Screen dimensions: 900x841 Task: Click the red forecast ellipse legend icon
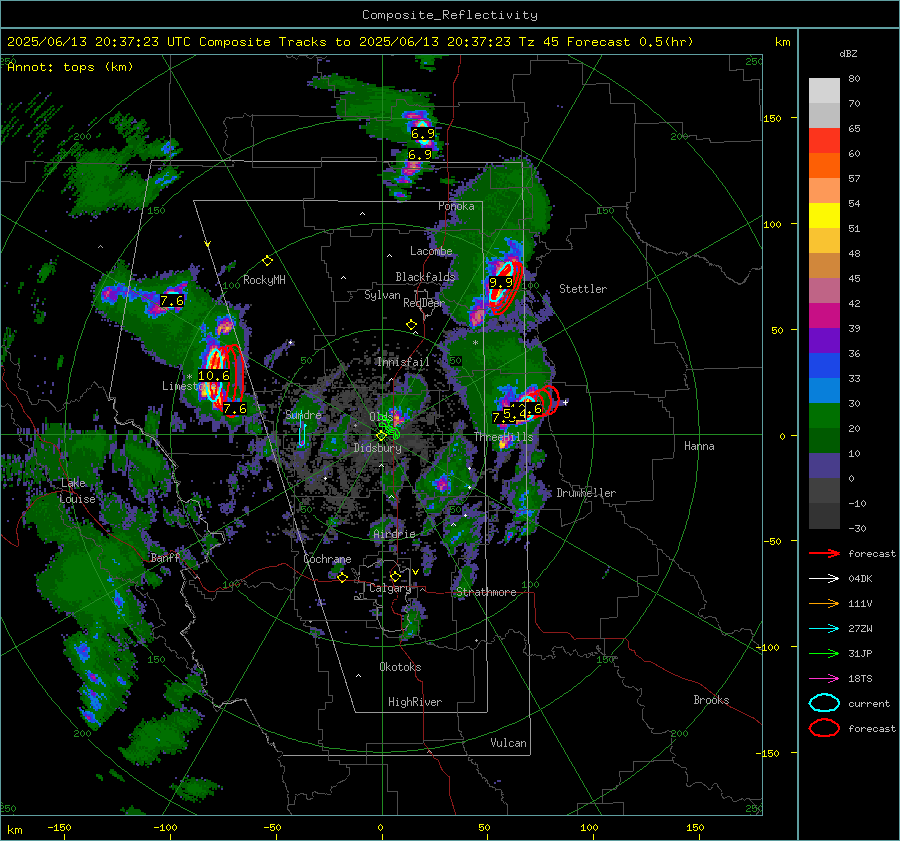click(x=824, y=728)
